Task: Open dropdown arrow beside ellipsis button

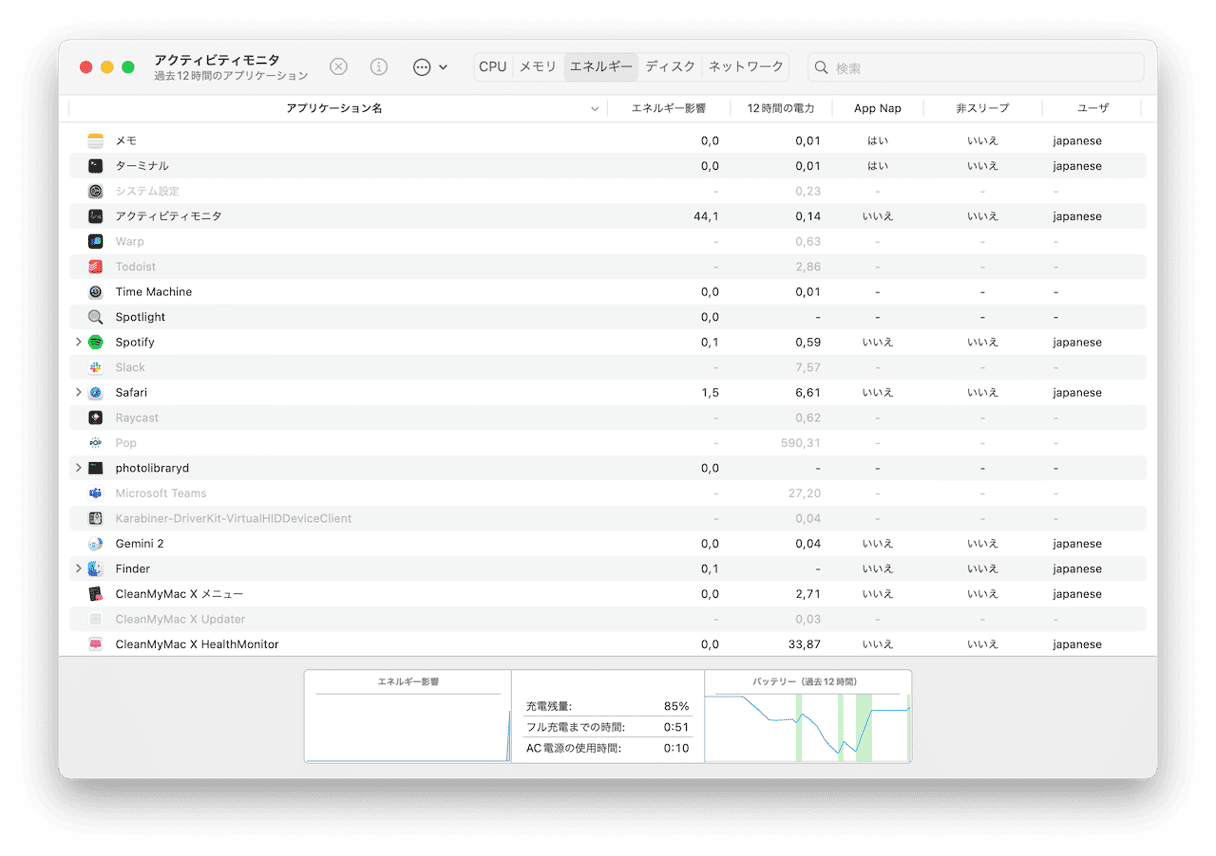Action: (x=443, y=68)
